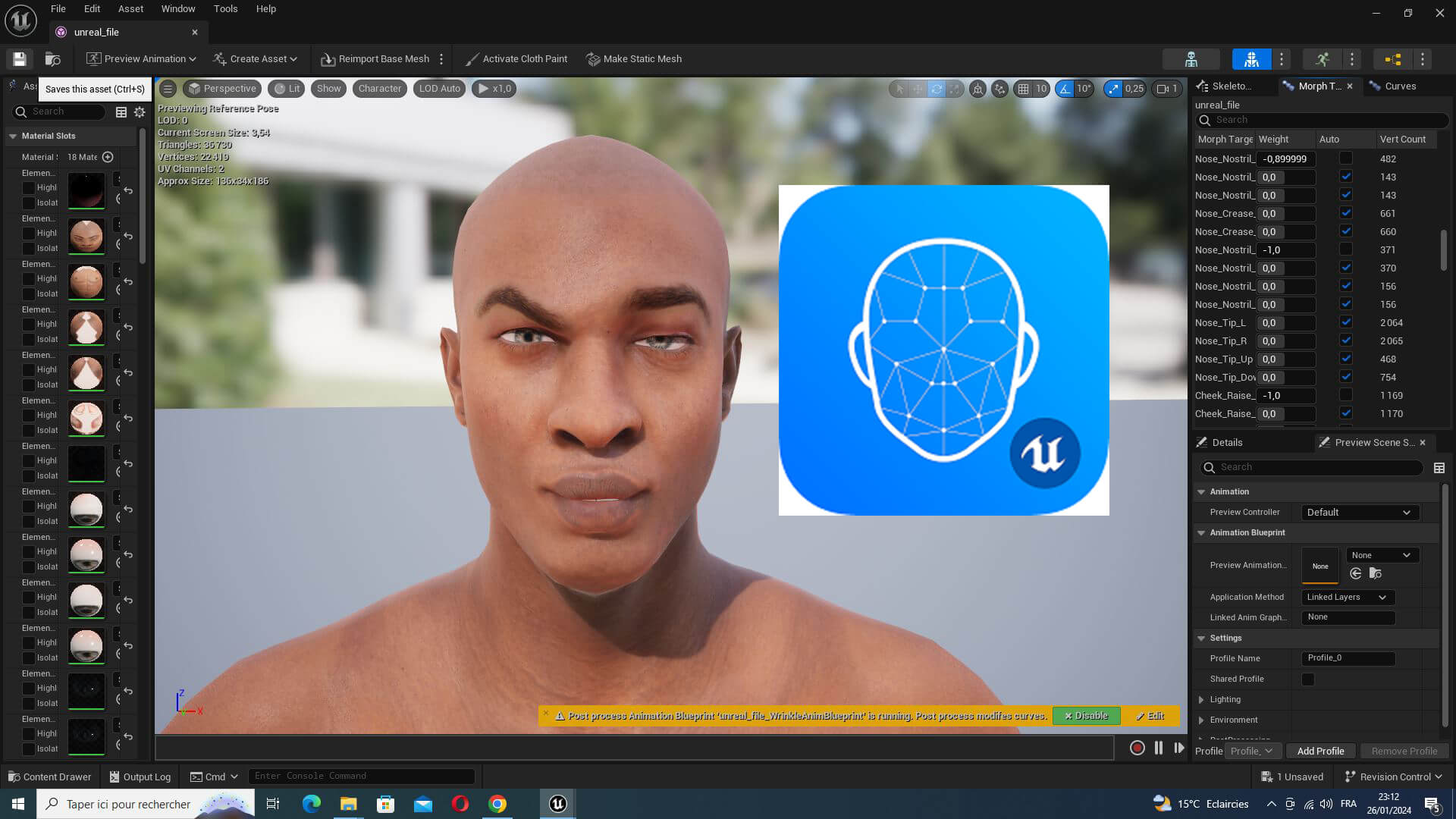Enable the Shared Profile checkbox
Viewport: 1456px width, 819px height.
[1308, 679]
